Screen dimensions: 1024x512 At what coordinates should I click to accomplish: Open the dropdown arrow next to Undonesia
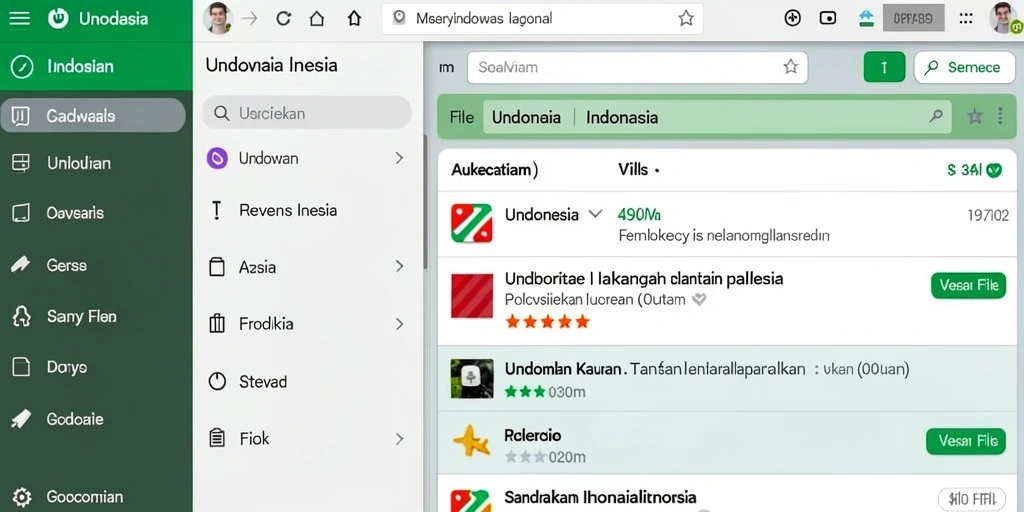(595, 214)
